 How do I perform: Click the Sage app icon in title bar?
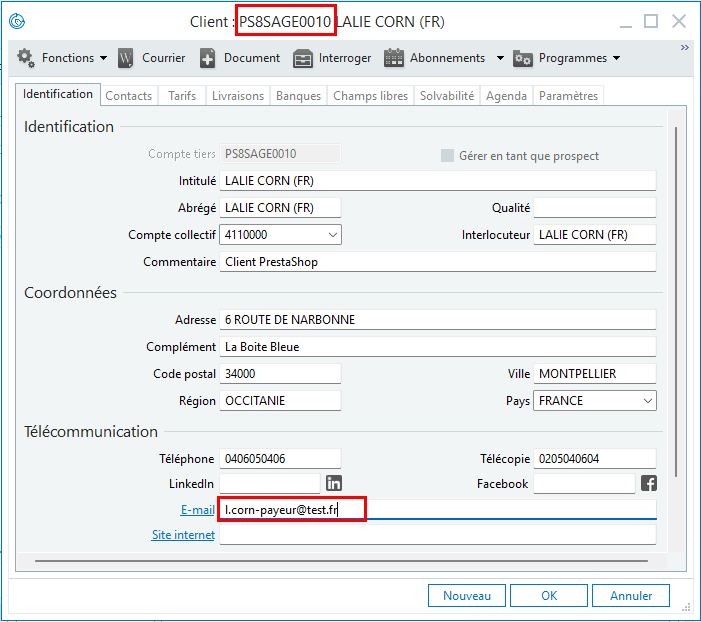point(17,21)
